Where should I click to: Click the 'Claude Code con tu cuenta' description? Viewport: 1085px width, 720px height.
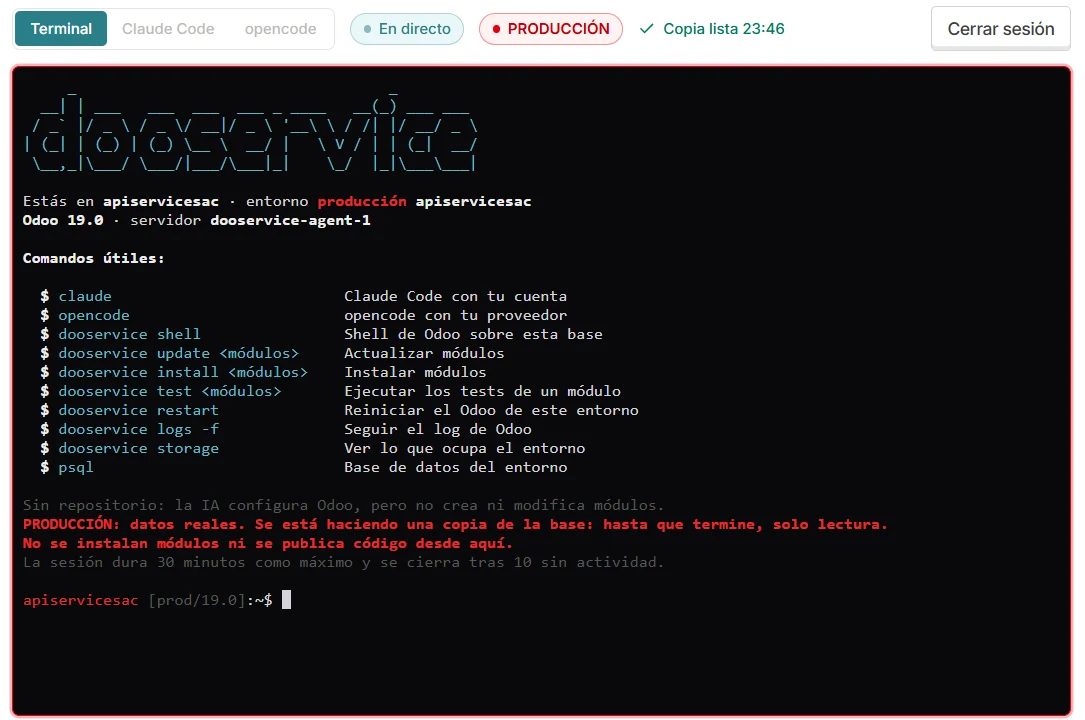coord(455,296)
